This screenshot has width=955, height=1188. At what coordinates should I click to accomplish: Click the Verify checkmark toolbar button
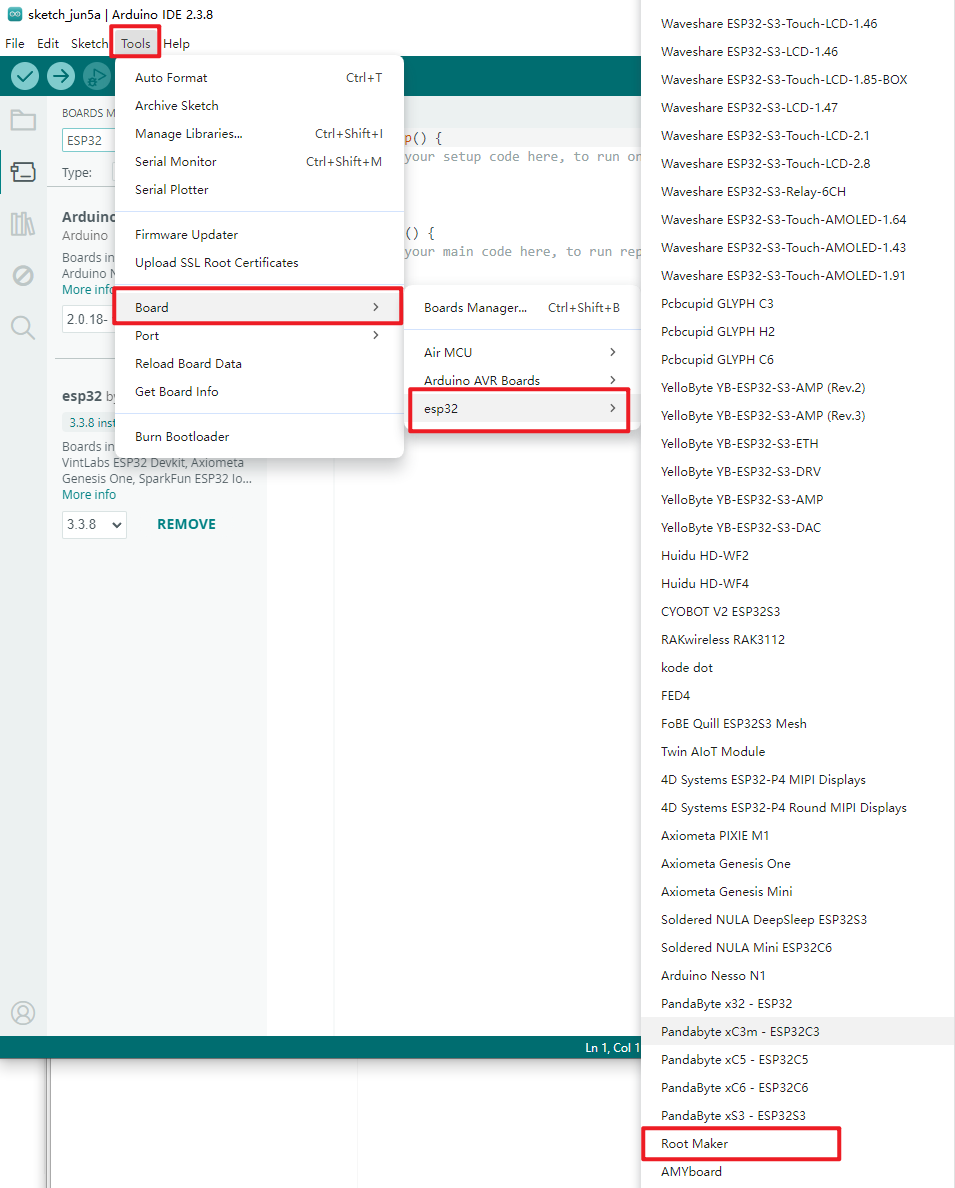pyautogui.click(x=25, y=76)
